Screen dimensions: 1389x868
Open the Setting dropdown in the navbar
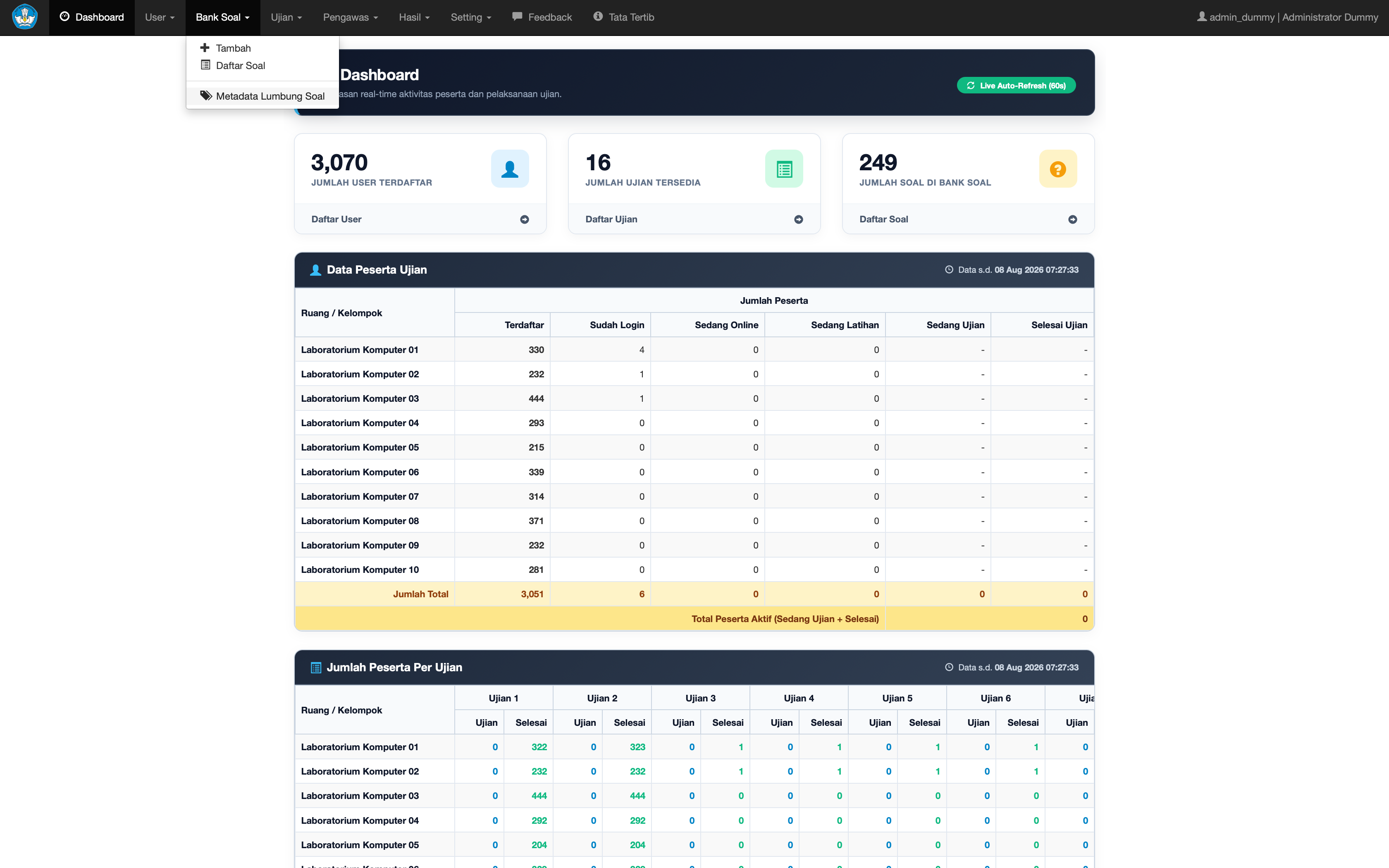[471, 17]
